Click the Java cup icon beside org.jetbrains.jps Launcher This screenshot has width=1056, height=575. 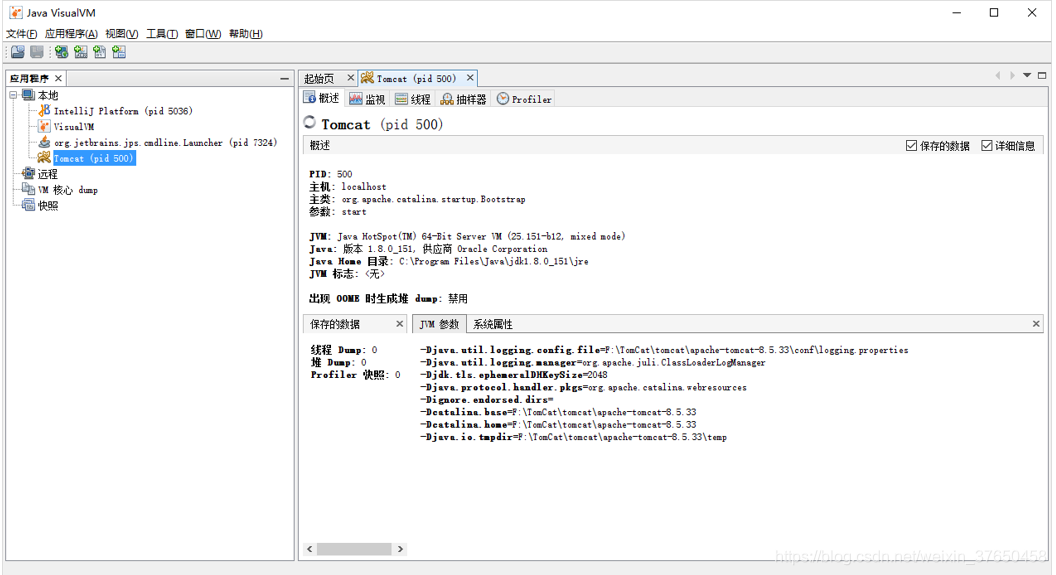point(44,142)
